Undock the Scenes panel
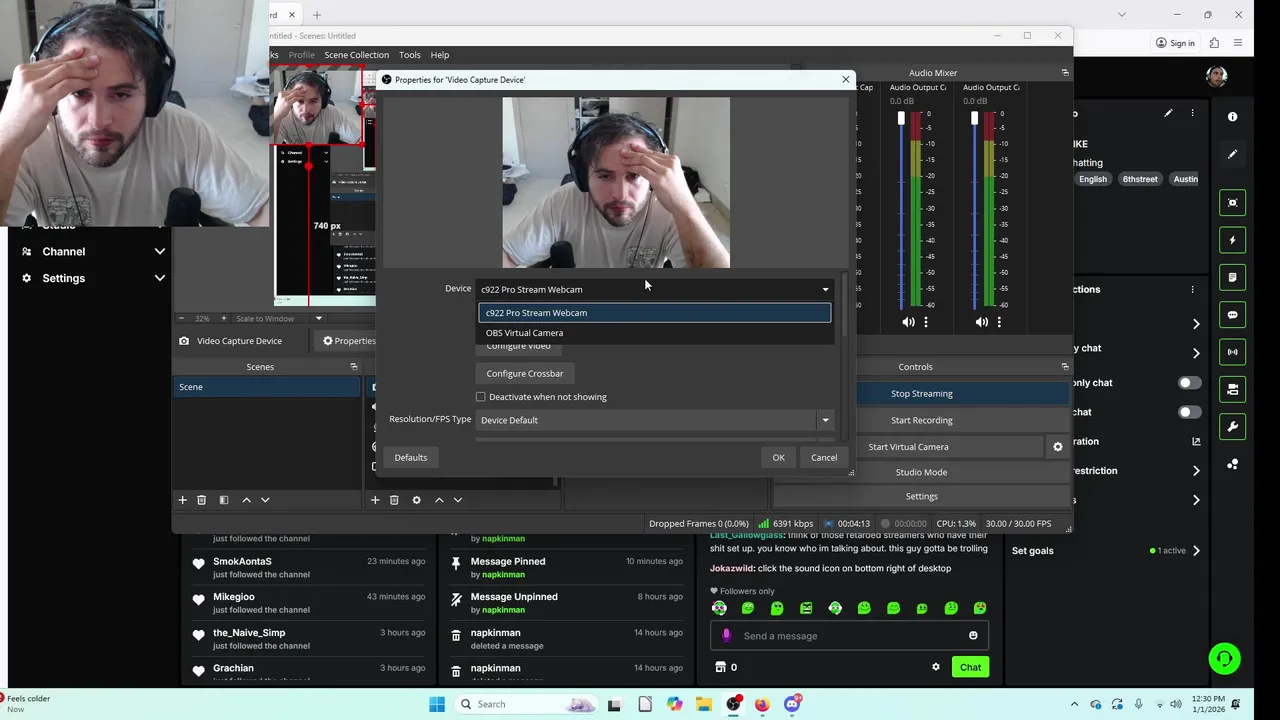1280x720 pixels. click(x=353, y=367)
